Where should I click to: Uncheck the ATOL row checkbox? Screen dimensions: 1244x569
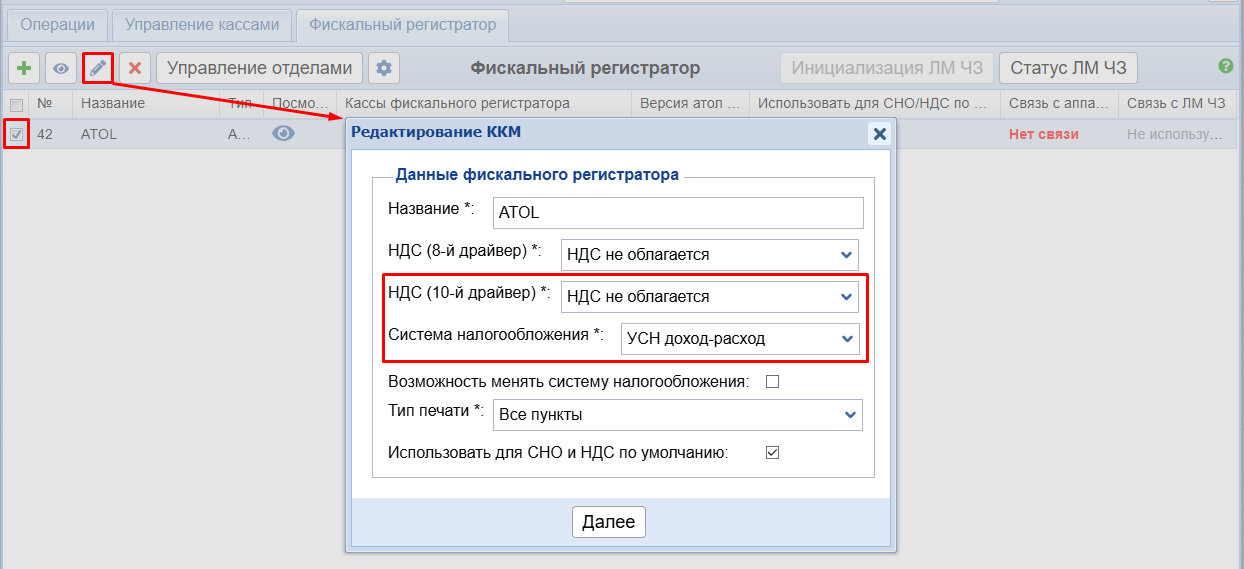[x=16, y=134]
